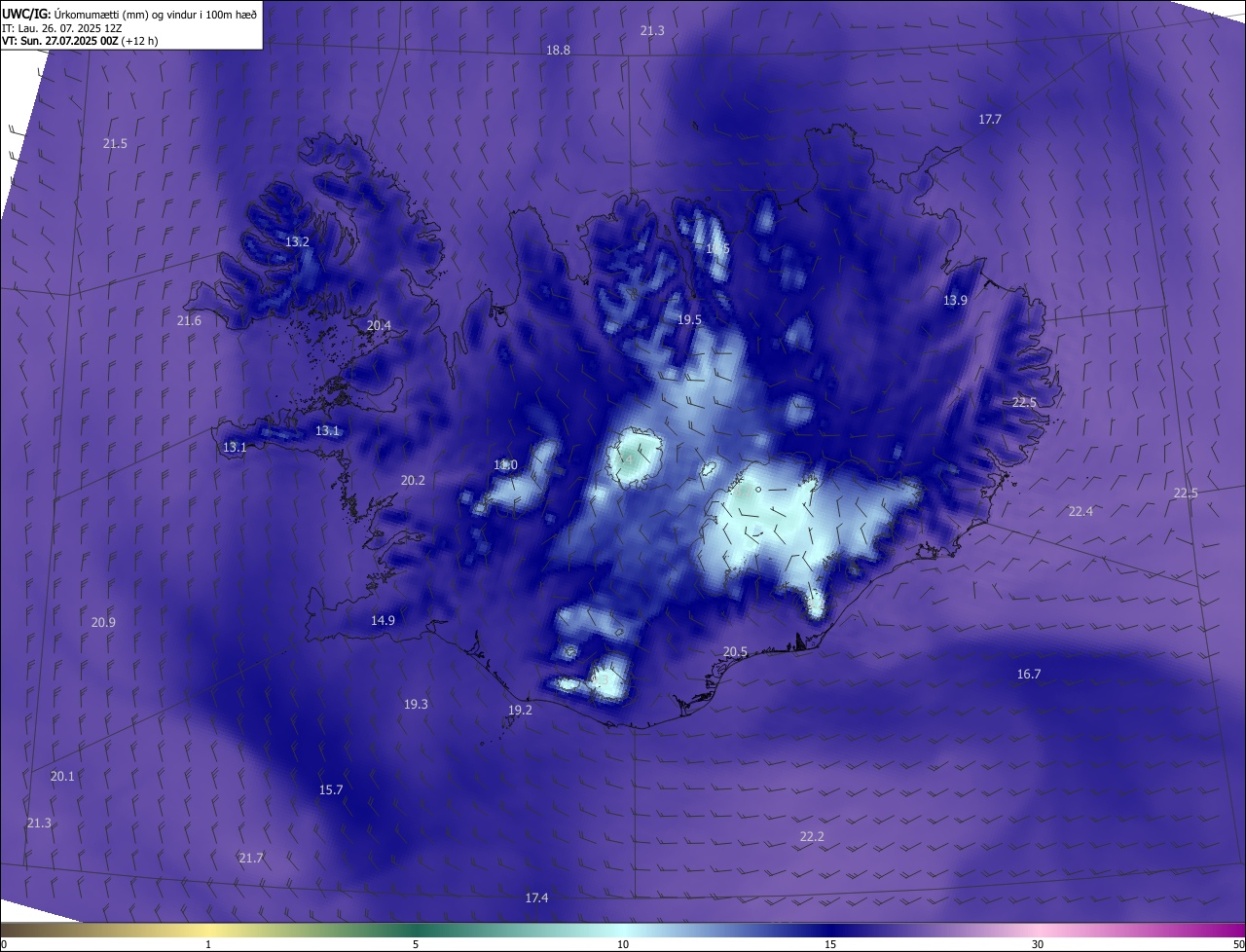Click the valid time 'VT: Sun. 27.07.2025 00Z'
This screenshot has height=952, width=1246.
81,42
